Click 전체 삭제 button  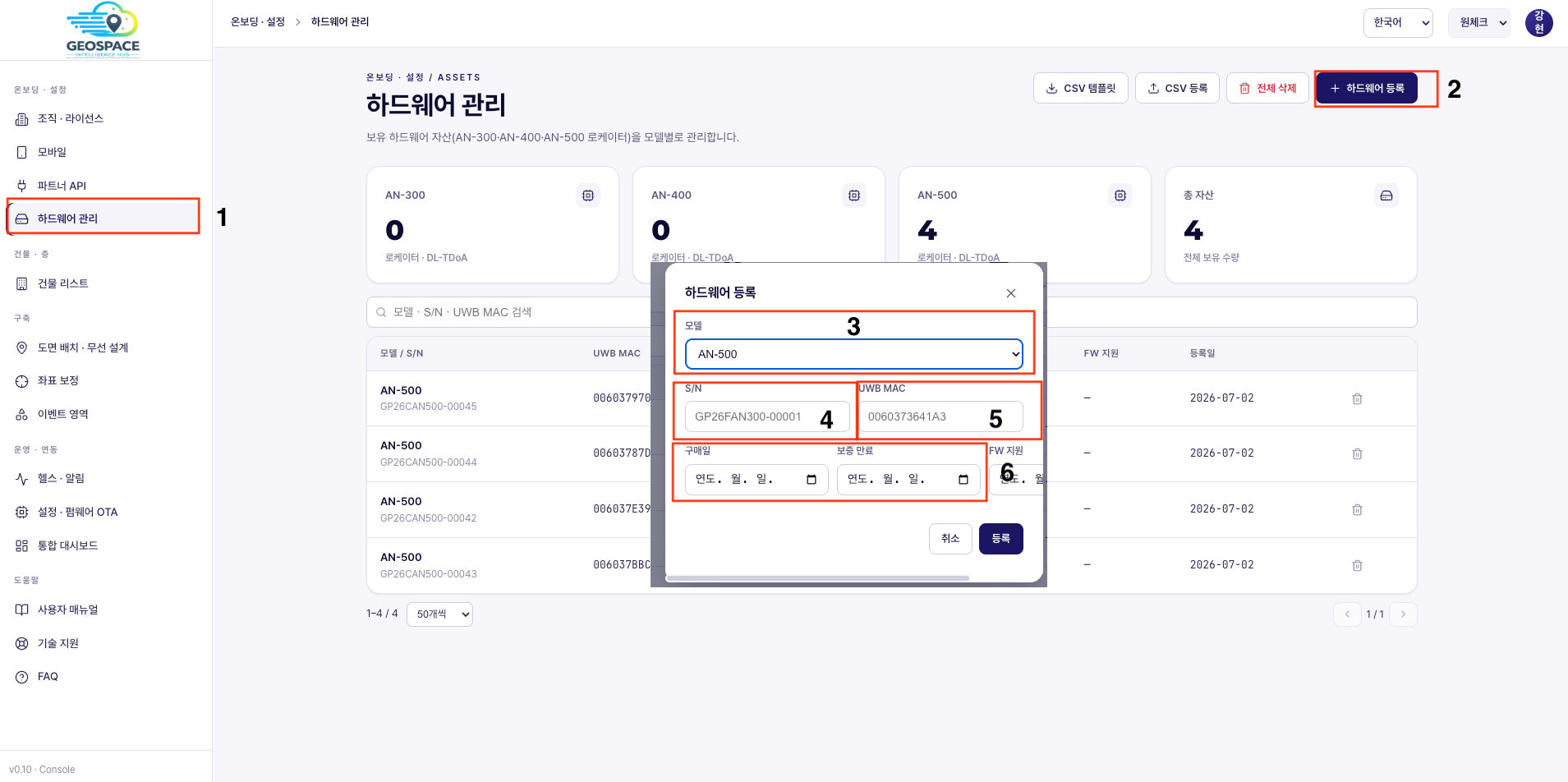click(1267, 88)
